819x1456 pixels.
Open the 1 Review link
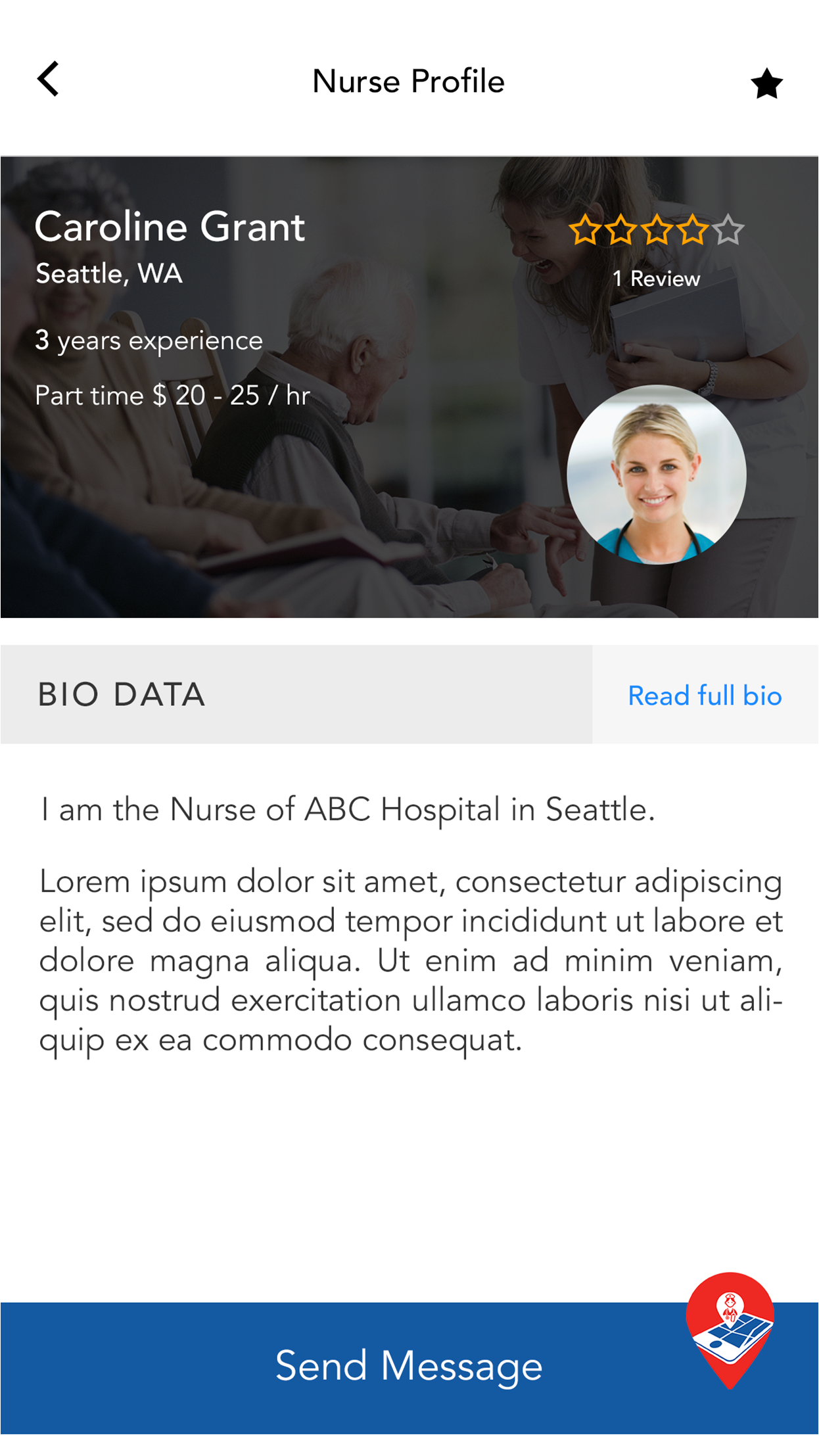656,279
